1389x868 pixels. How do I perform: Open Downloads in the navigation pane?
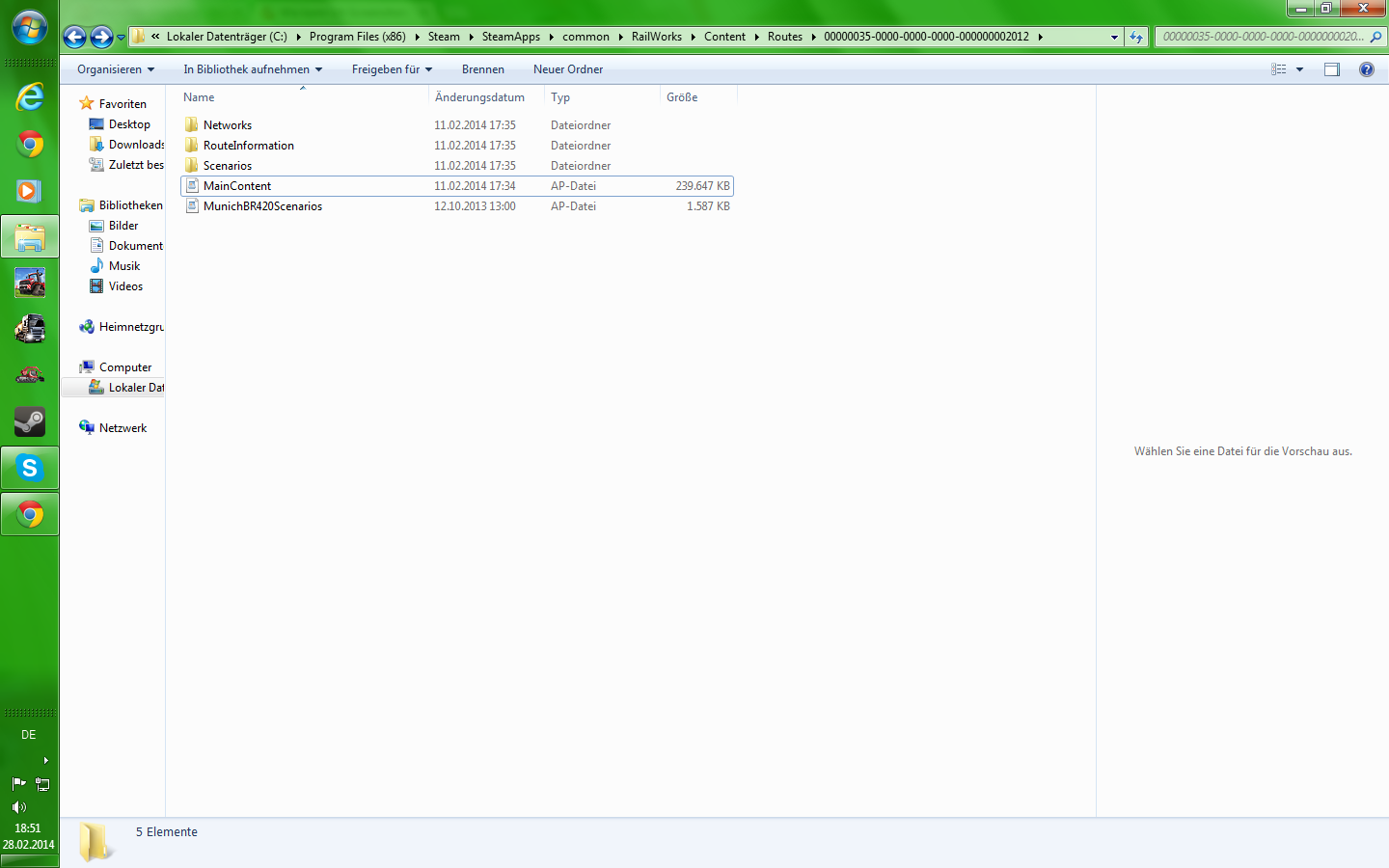point(136,145)
